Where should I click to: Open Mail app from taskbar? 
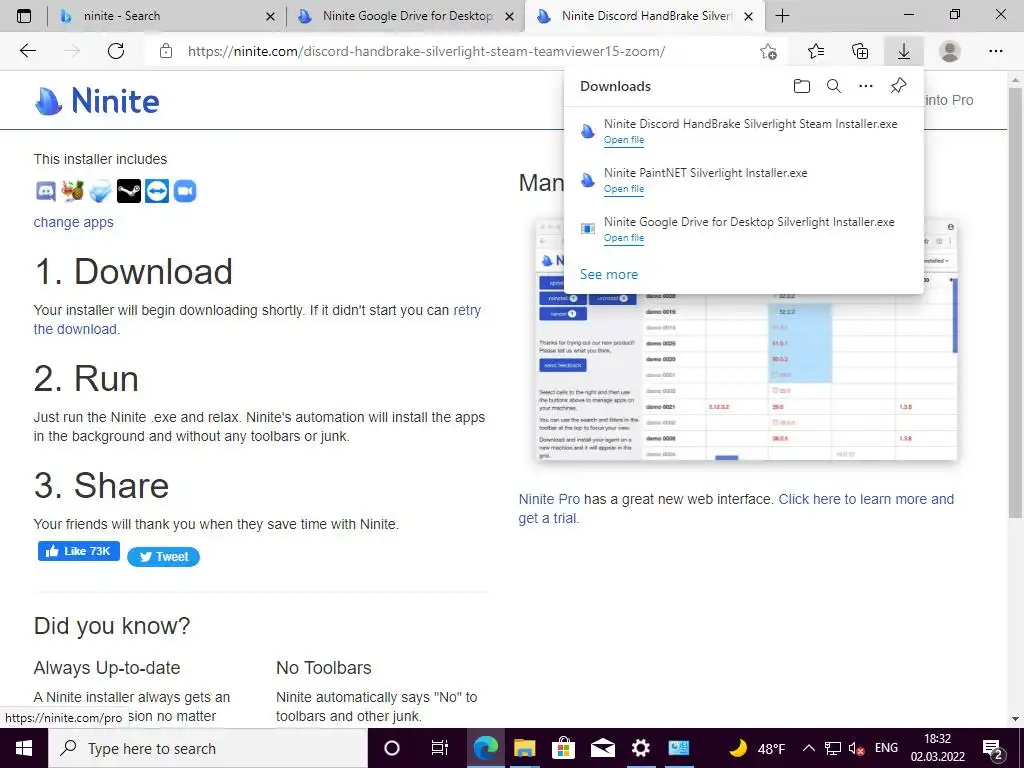[602, 748]
